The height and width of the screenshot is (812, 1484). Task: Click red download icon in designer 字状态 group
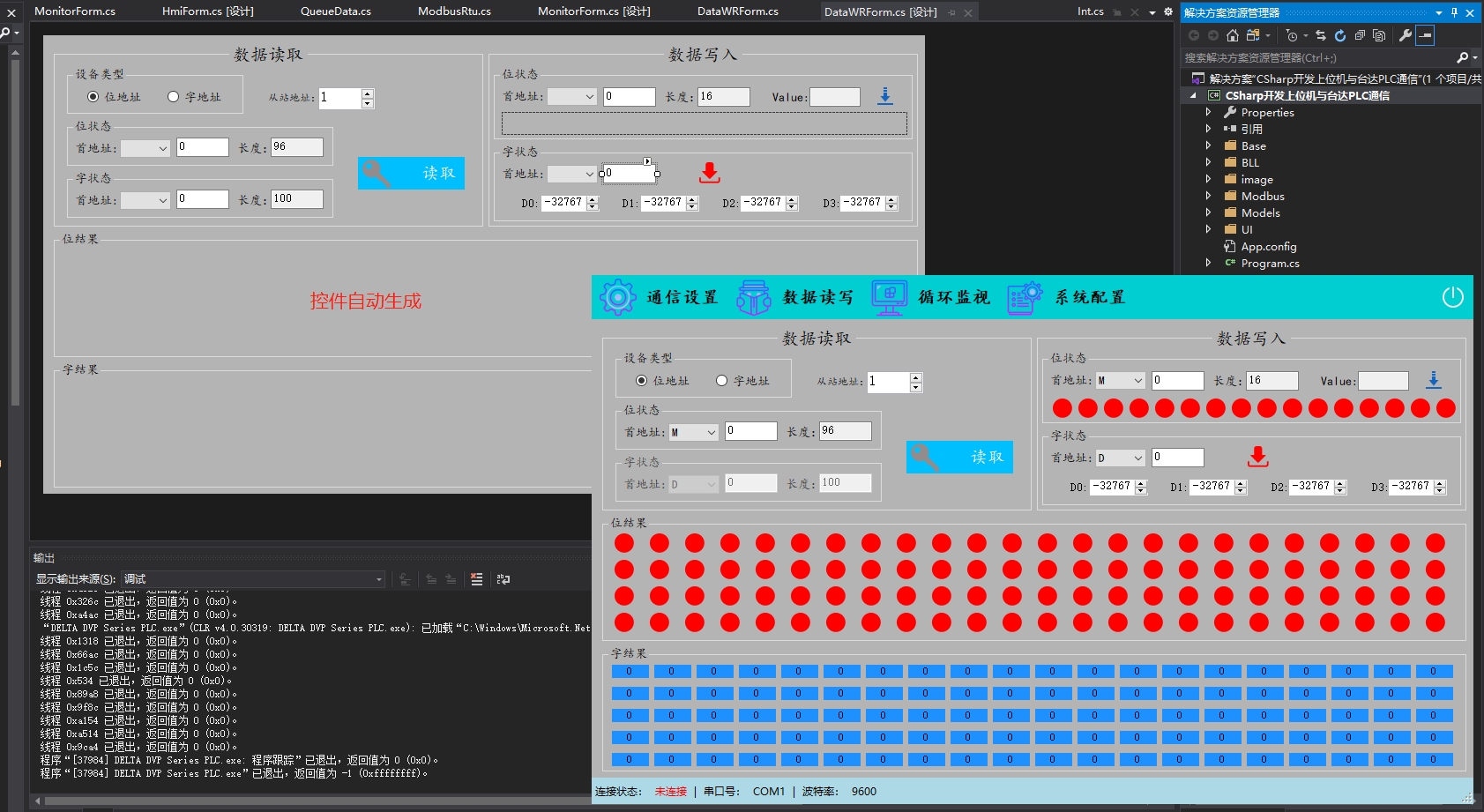point(710,173)
